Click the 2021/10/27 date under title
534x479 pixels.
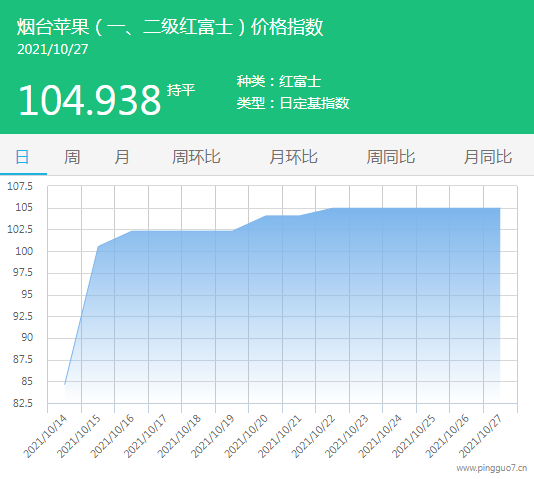pos(53,50)
